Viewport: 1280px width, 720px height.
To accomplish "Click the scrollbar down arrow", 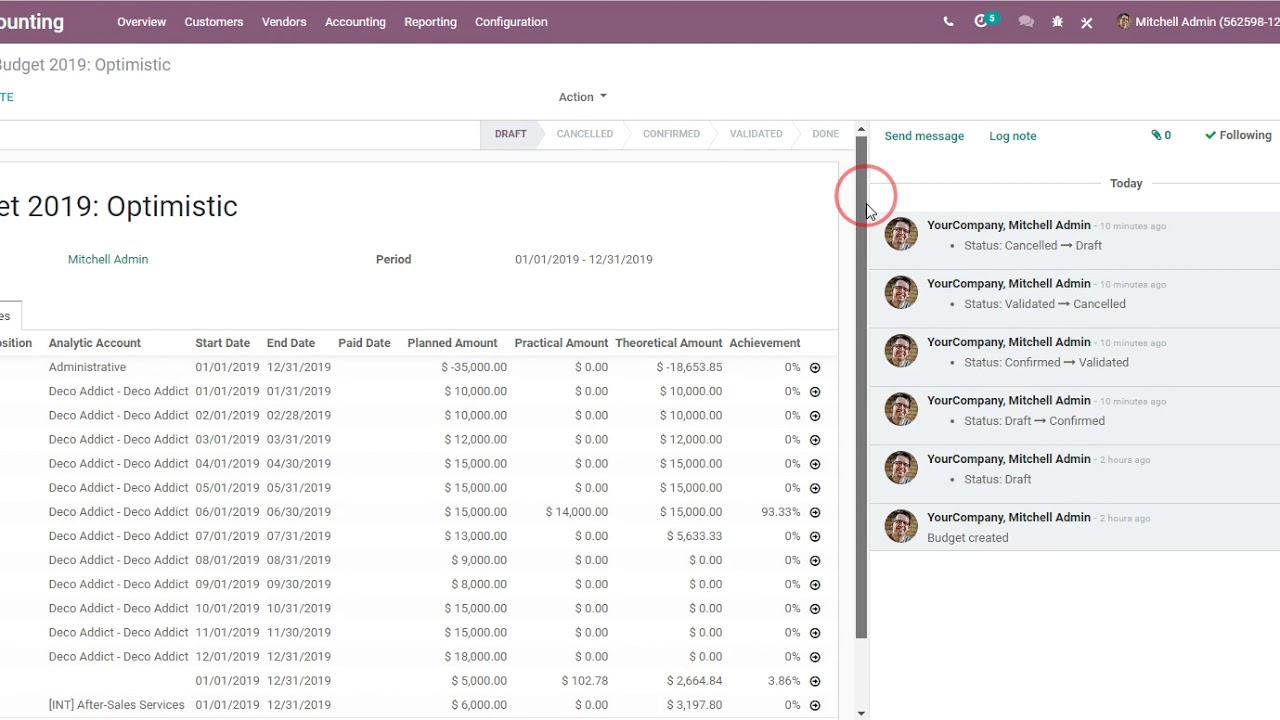I will click(x=861, y=713).
